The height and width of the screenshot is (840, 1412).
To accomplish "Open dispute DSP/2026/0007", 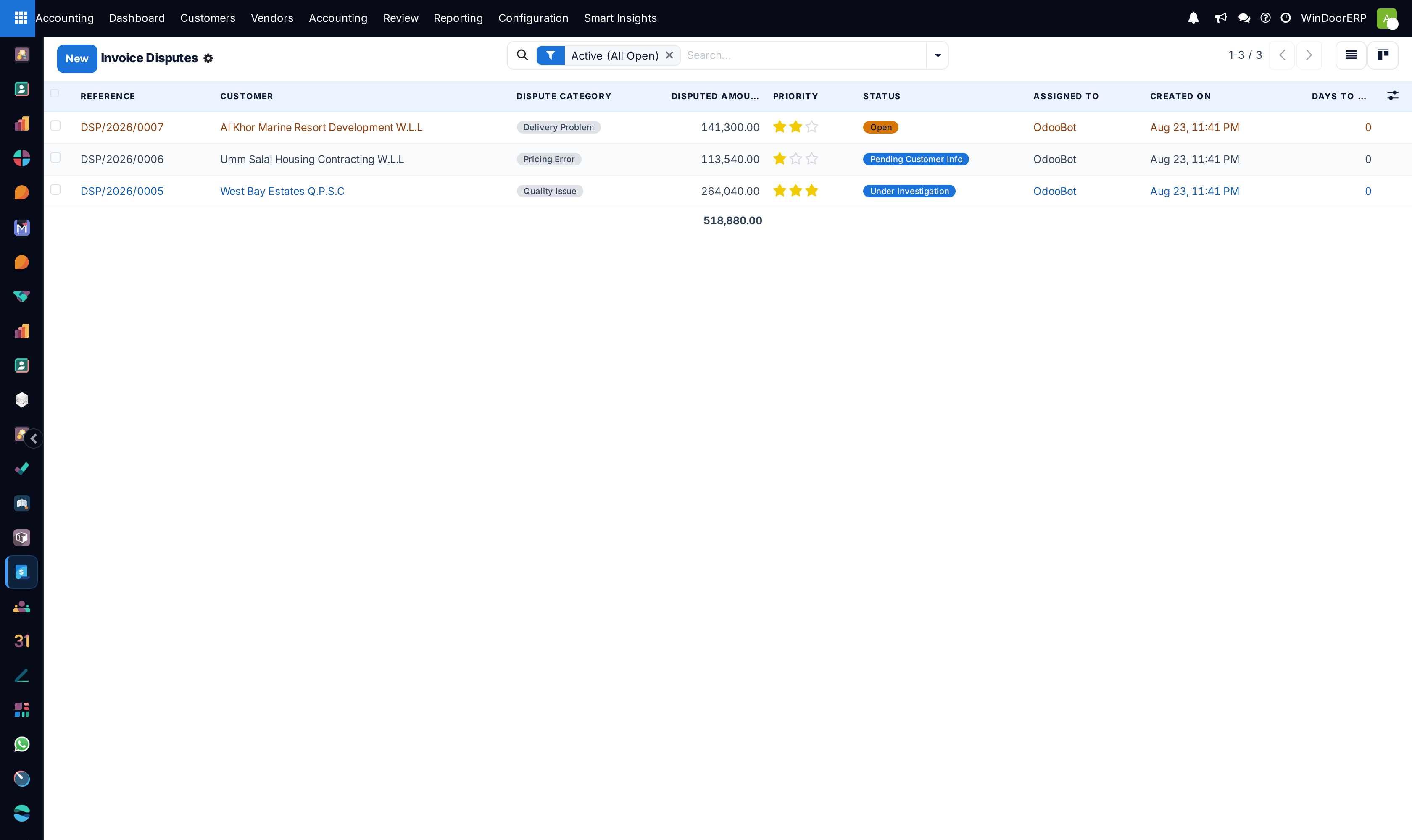I will (122, 127).
